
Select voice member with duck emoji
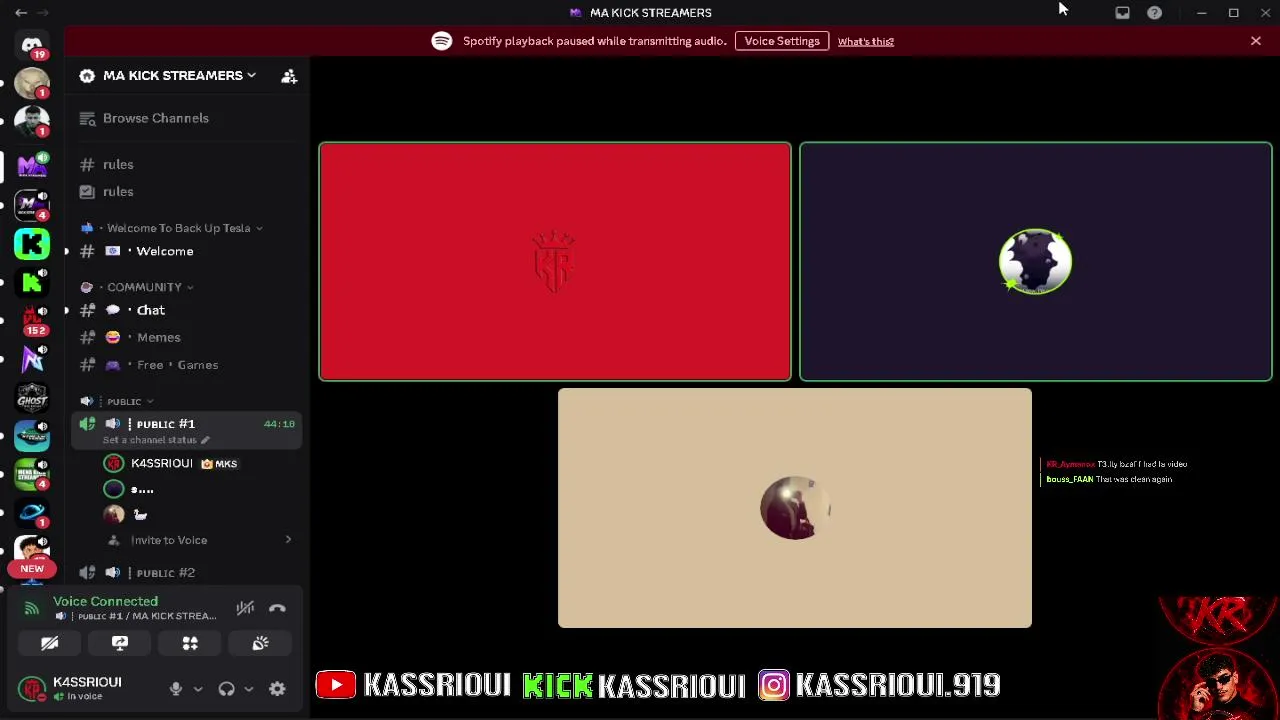pyautogui.click(x=199, y=514)
